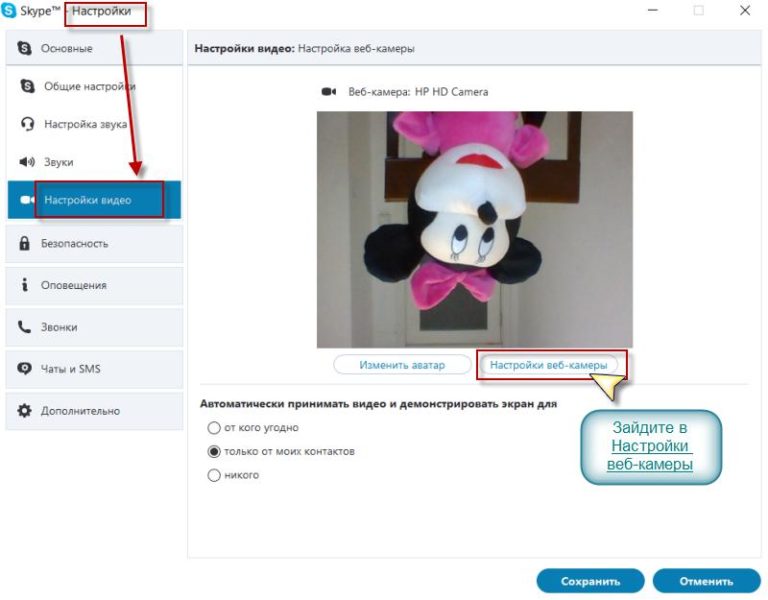The width and height of the screenshot is (768, 600).
Task: Click the 'Веб-камера: HP HD Camera' text
Action: [x=418, y=92]
